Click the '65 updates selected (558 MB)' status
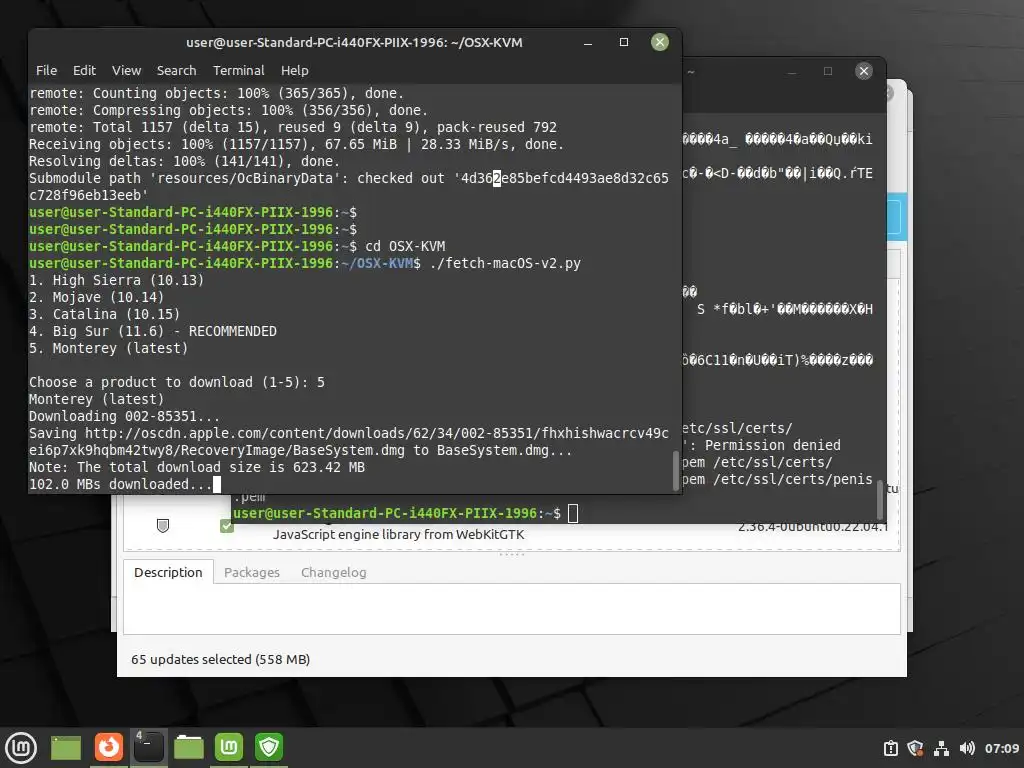Image resolution: width=1024 pixels, height=768 pixels. point(220,659)
